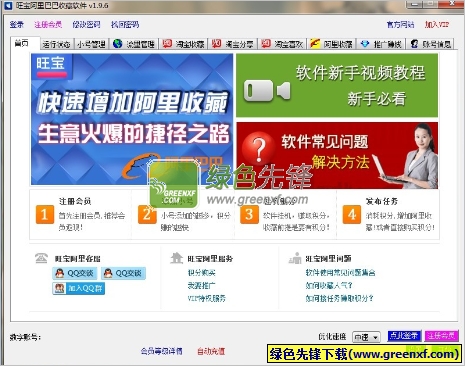This screenshot has width=465, height=366.
Task: Click the pink 注册会员 link at the top
Action: (x=48, y=24)
